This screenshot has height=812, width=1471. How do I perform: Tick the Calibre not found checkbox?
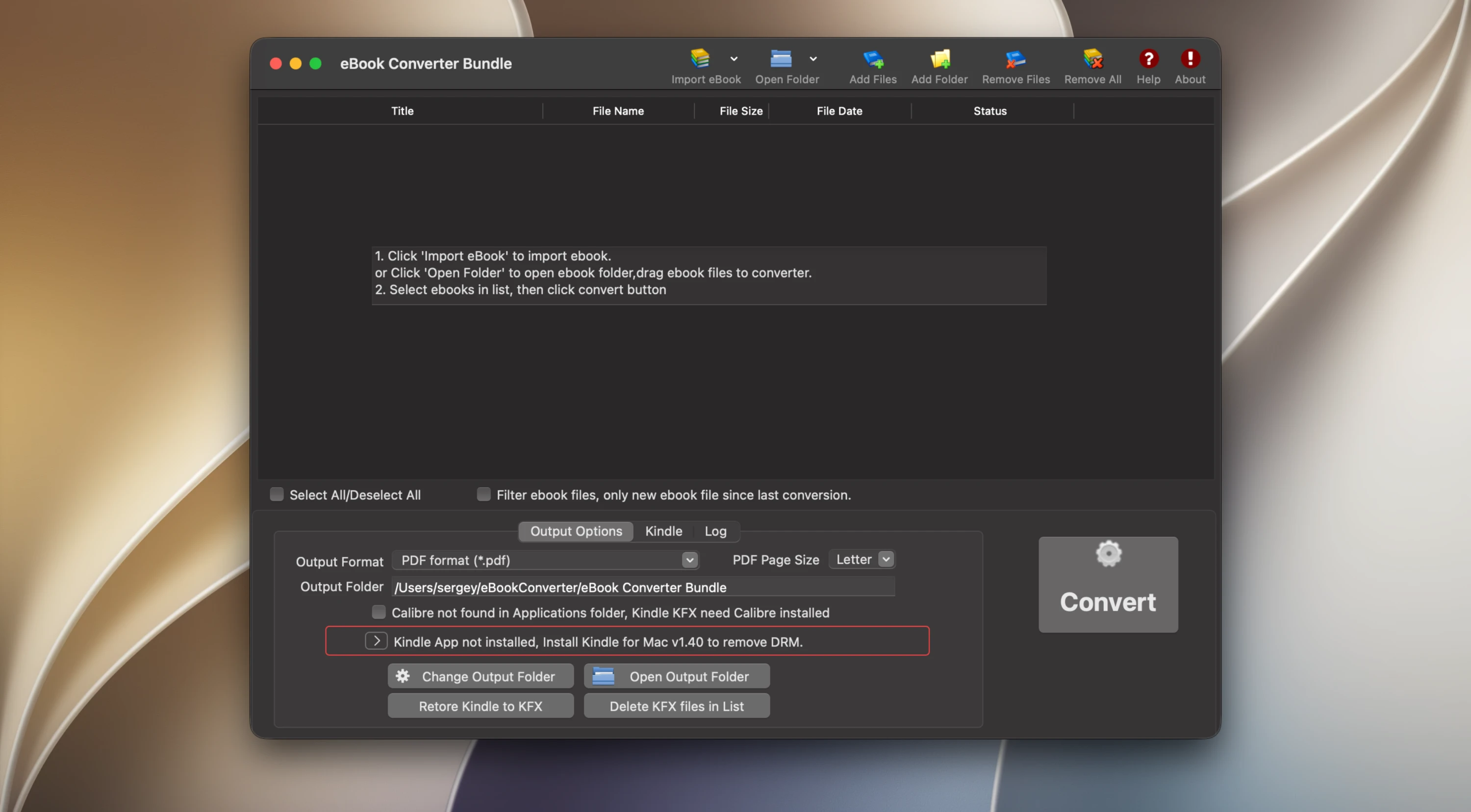[379, 612]
